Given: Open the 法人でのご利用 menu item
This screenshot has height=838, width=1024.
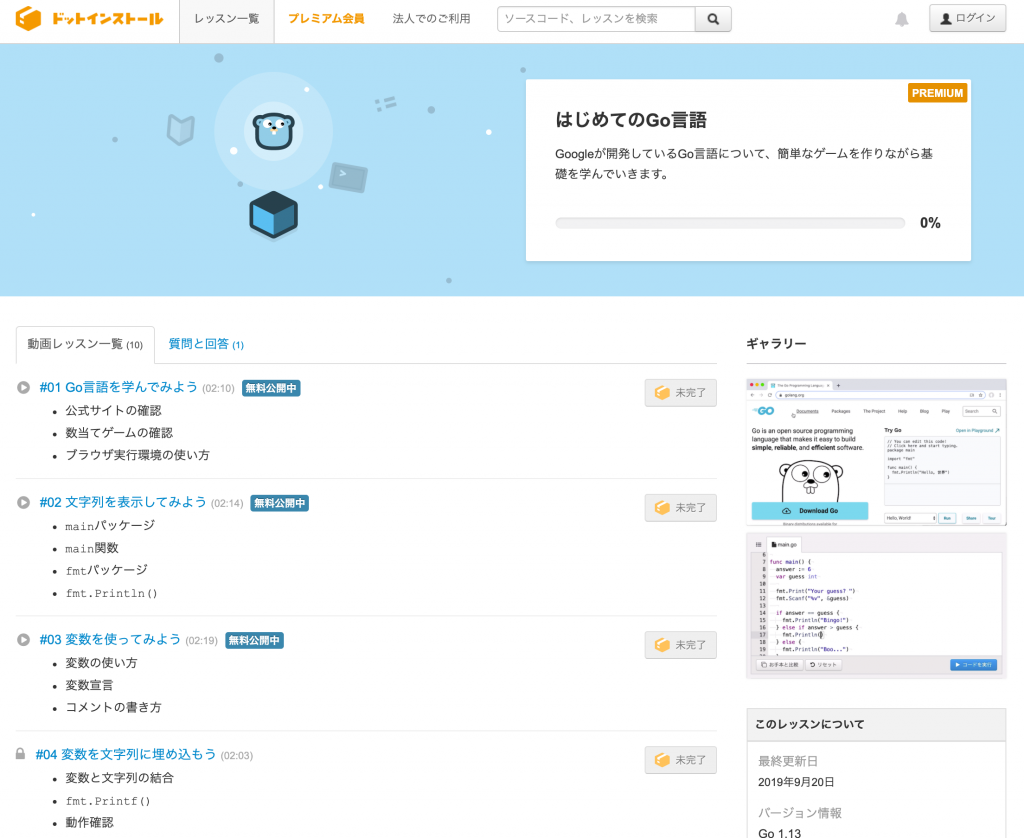Looking at the screenshot, I should pos(432,19).
